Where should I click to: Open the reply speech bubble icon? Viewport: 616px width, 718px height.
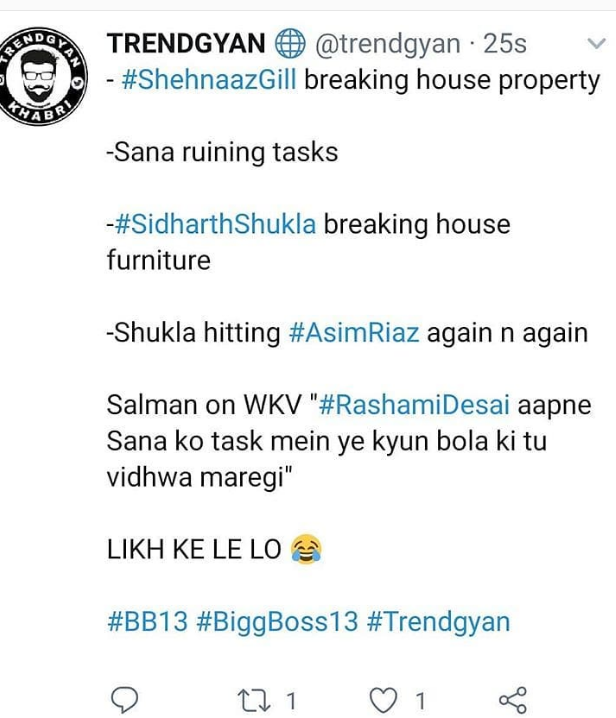[125, 699]
